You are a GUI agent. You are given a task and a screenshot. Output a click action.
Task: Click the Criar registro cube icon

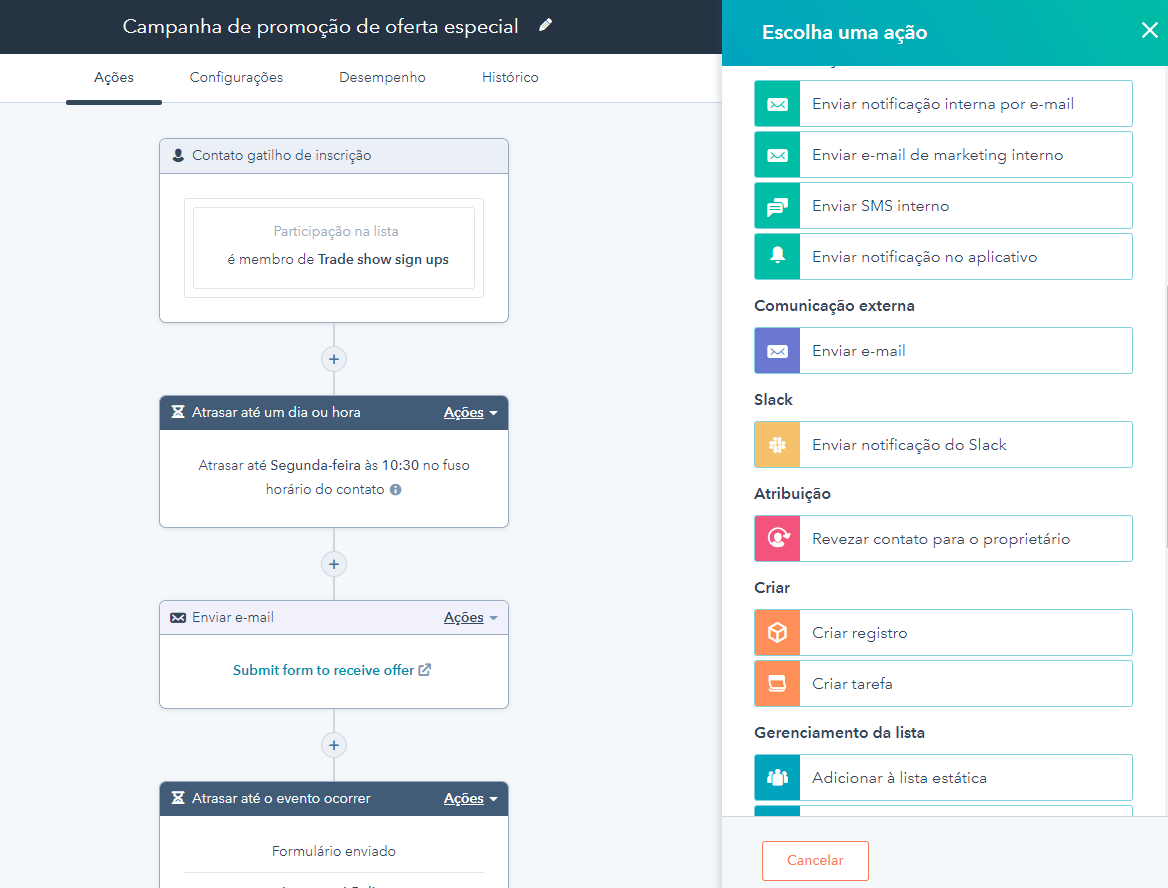coord(777,633)
